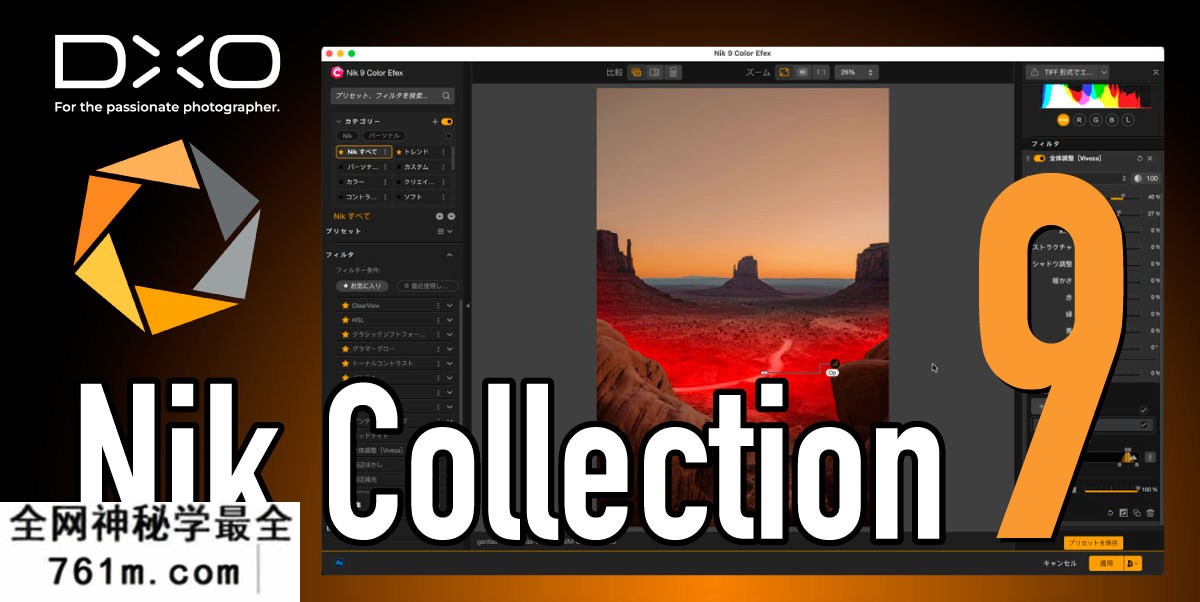Click the プリセットを保存 button
The height and width of the screenshot is (602, 1200).
coord(1093,543)
